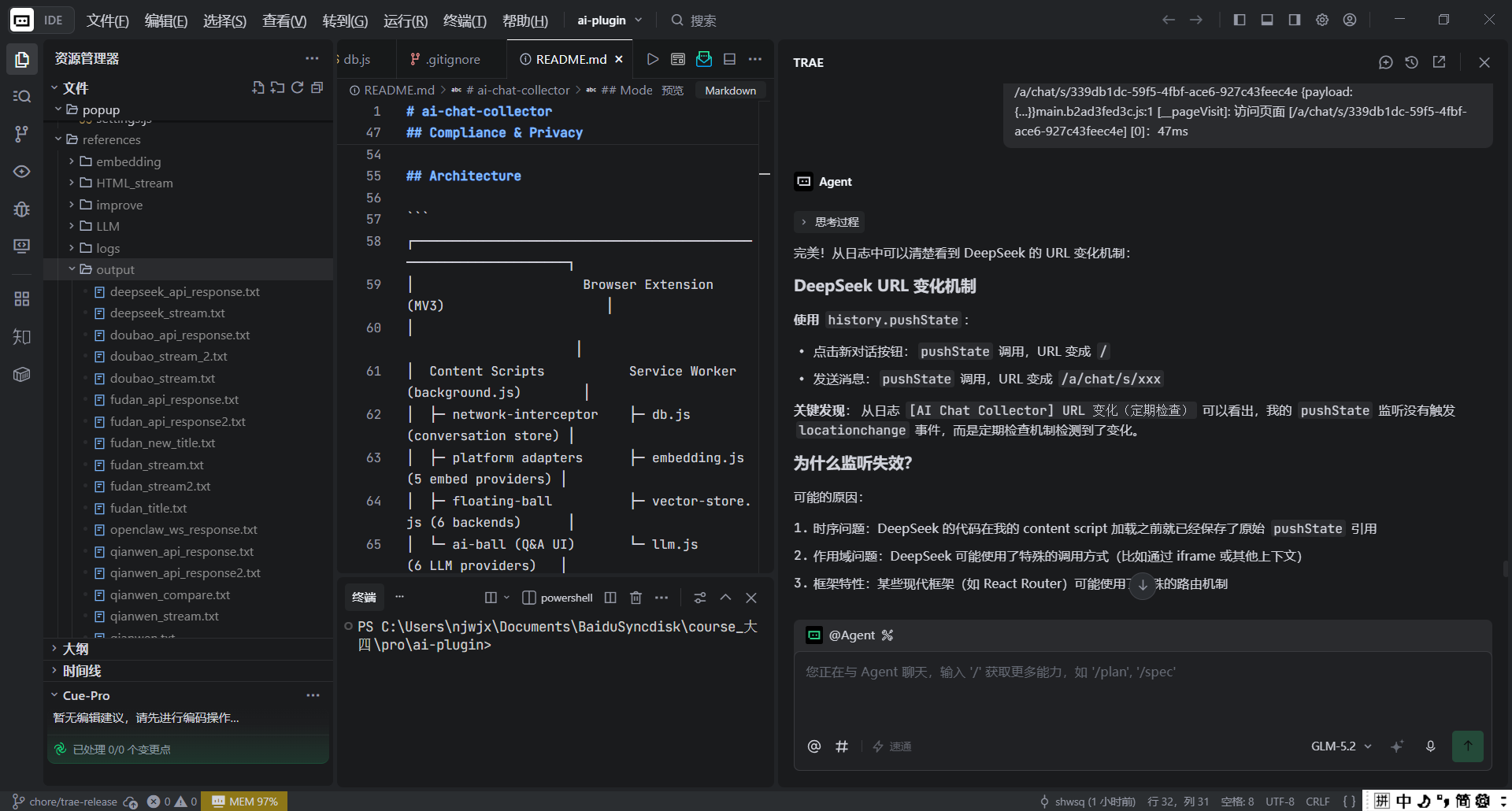1512x811 pixels.
Task: Expand the embedding folder
Action: pyautogui.click(x=189, y=161)
